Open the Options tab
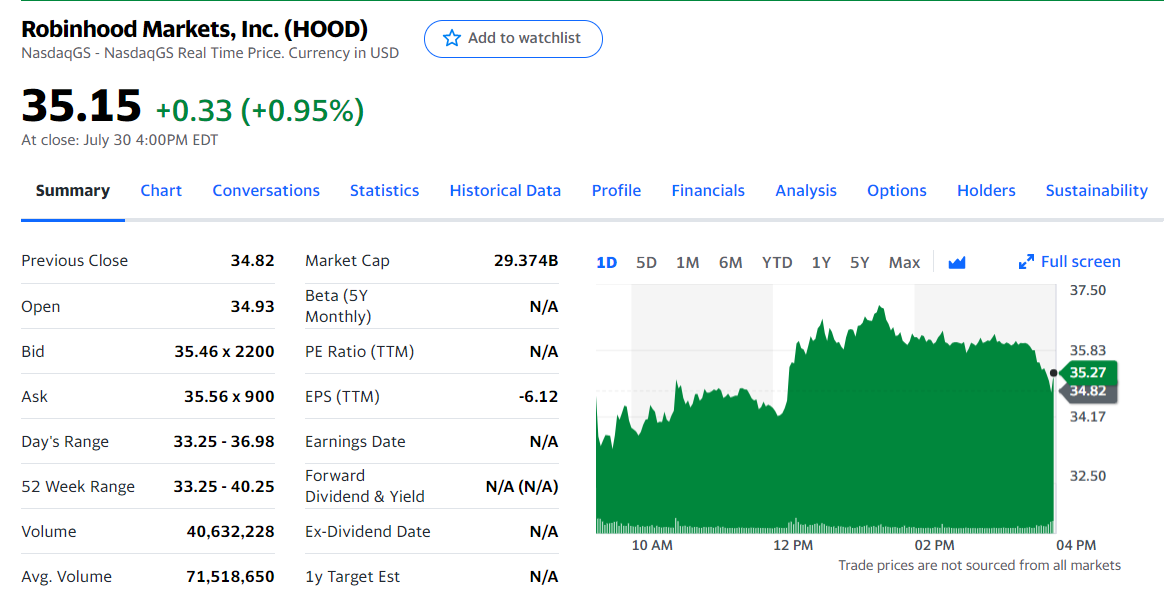 coord(897,191)
